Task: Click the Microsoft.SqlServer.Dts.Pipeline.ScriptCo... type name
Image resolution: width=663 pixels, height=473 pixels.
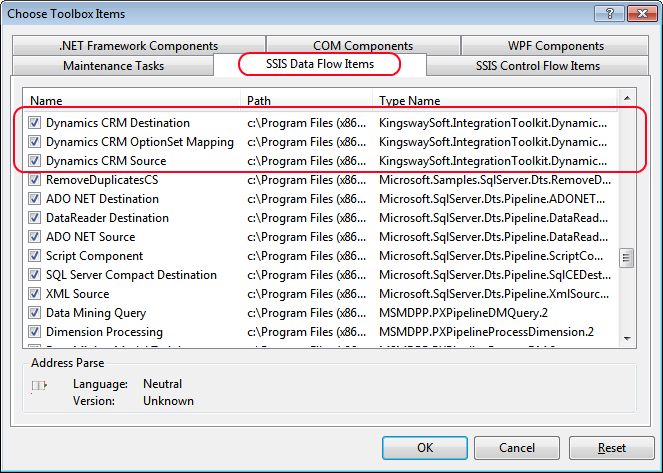Action: [491, 256]
